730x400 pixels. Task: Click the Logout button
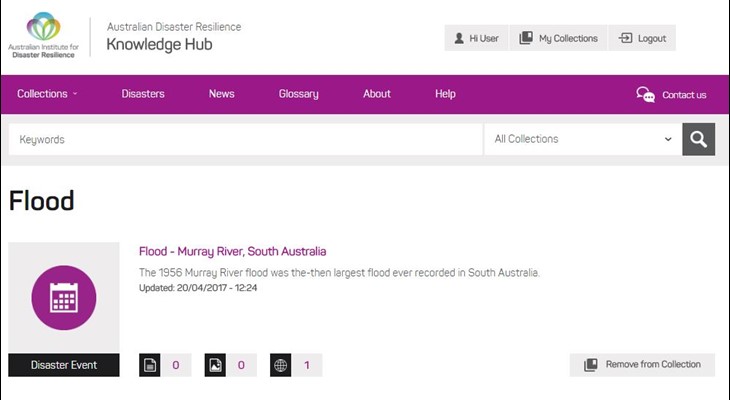click(641, 38)
